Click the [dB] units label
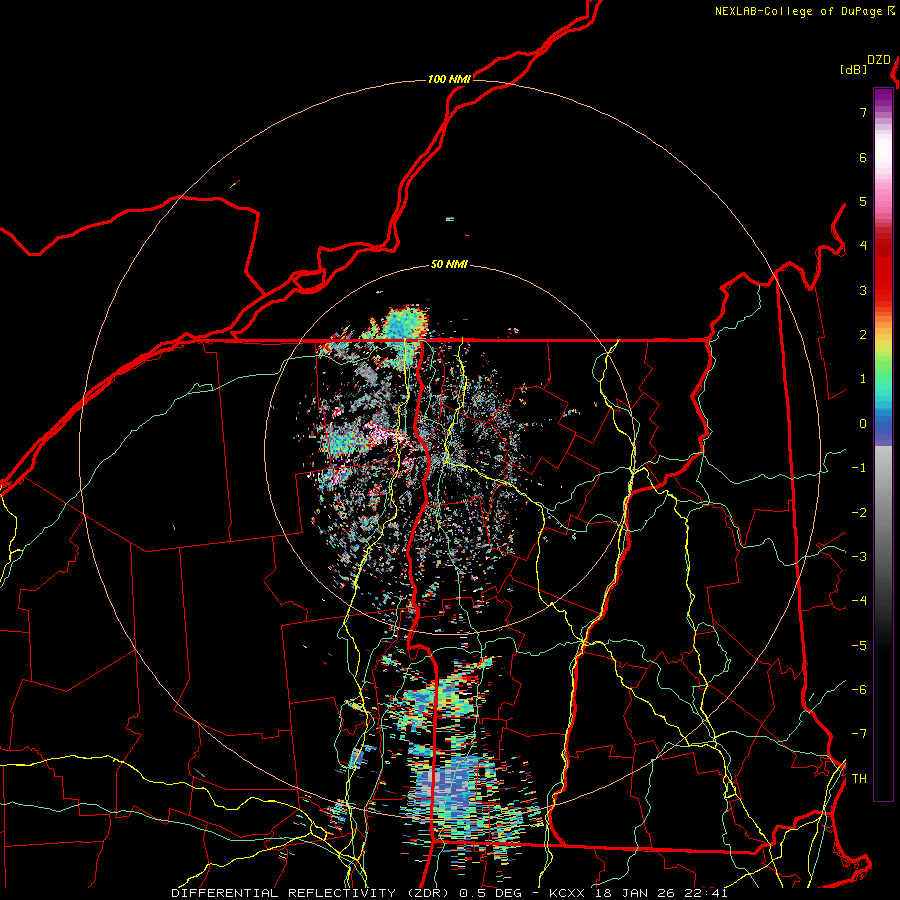Image resolution: width=900 pixels, height=900 pixels. pos(853,69)
